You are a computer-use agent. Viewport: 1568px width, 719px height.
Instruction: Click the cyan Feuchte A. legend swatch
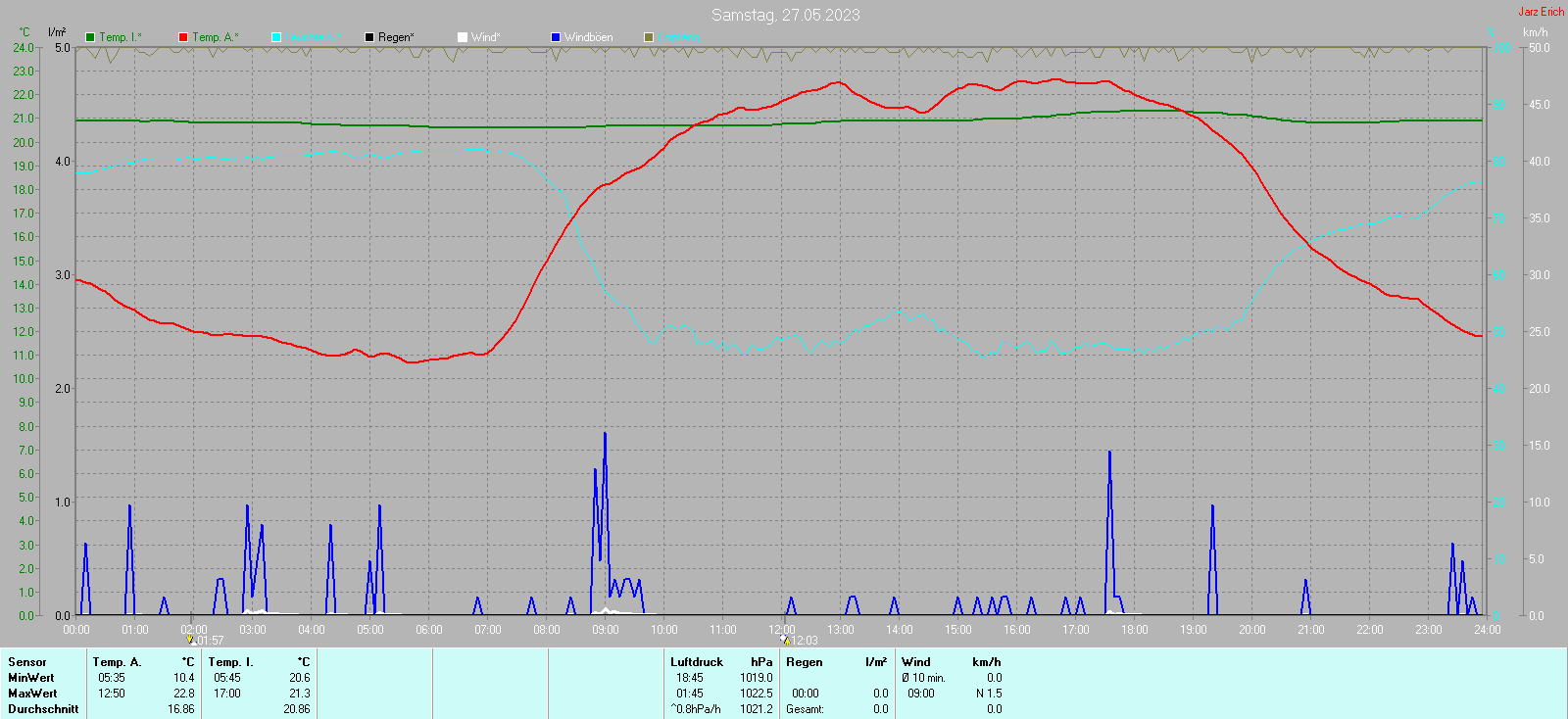coord(276,37)
